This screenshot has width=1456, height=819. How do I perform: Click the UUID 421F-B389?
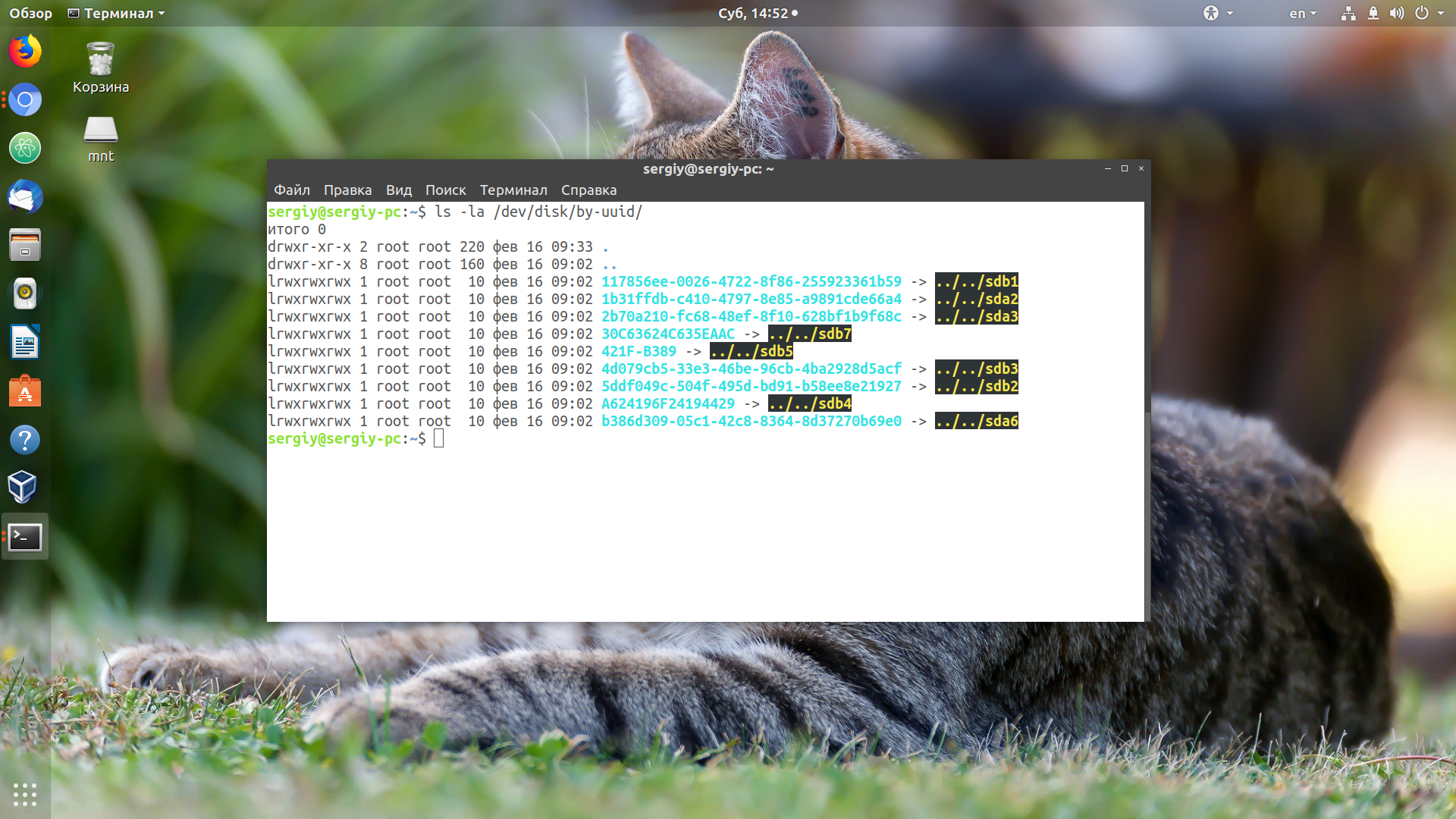click(639, 351)
